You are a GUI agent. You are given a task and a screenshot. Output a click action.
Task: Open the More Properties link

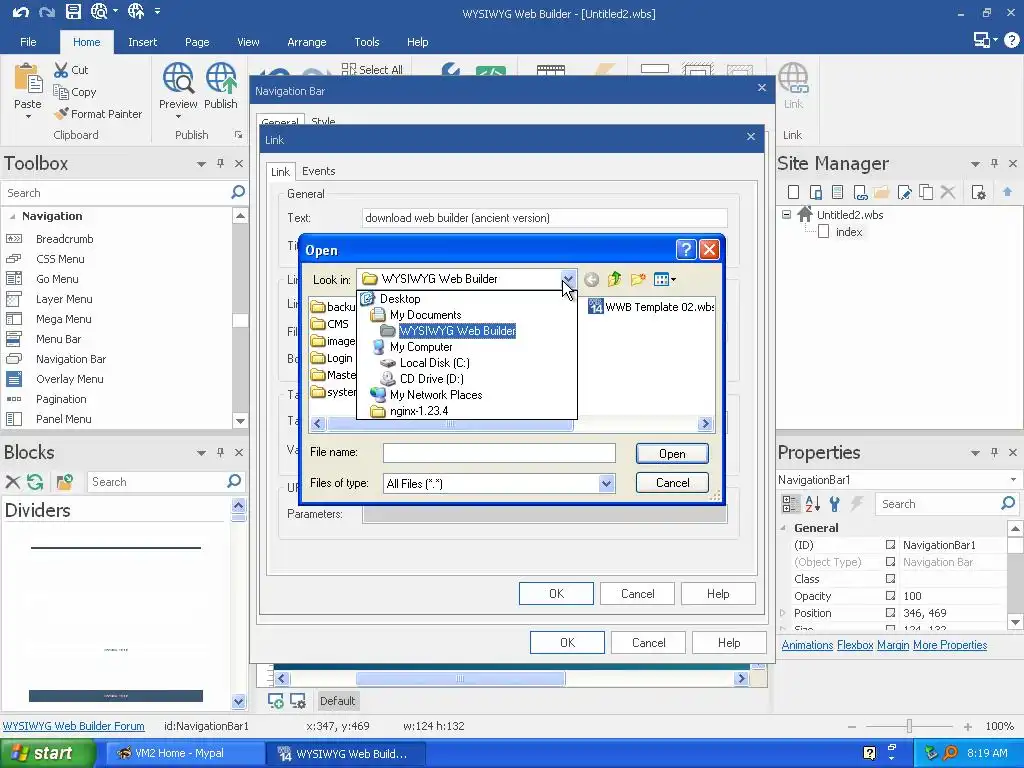click(950, 645)
